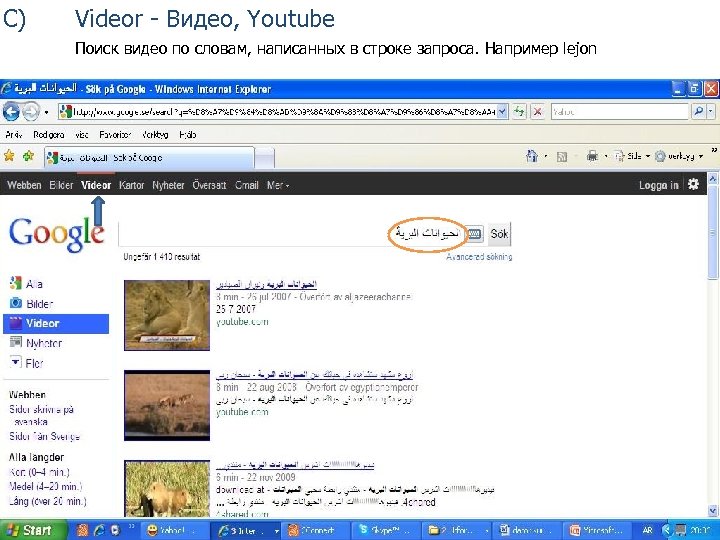Click the Sidor skrivna på svenska filter
The image size is (720, 540).
coord(41,415)
